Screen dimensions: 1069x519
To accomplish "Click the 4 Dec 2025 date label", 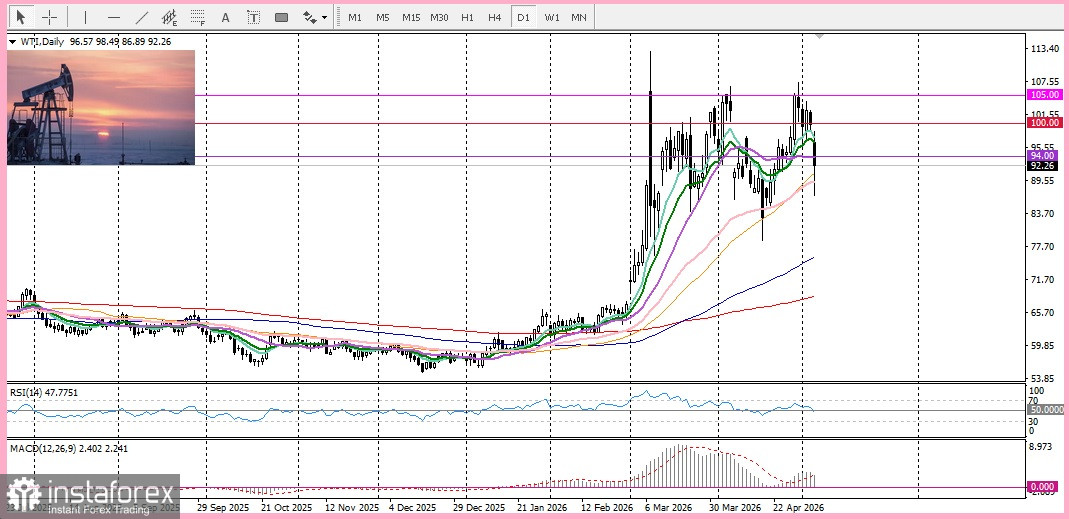I will point(413,508).
